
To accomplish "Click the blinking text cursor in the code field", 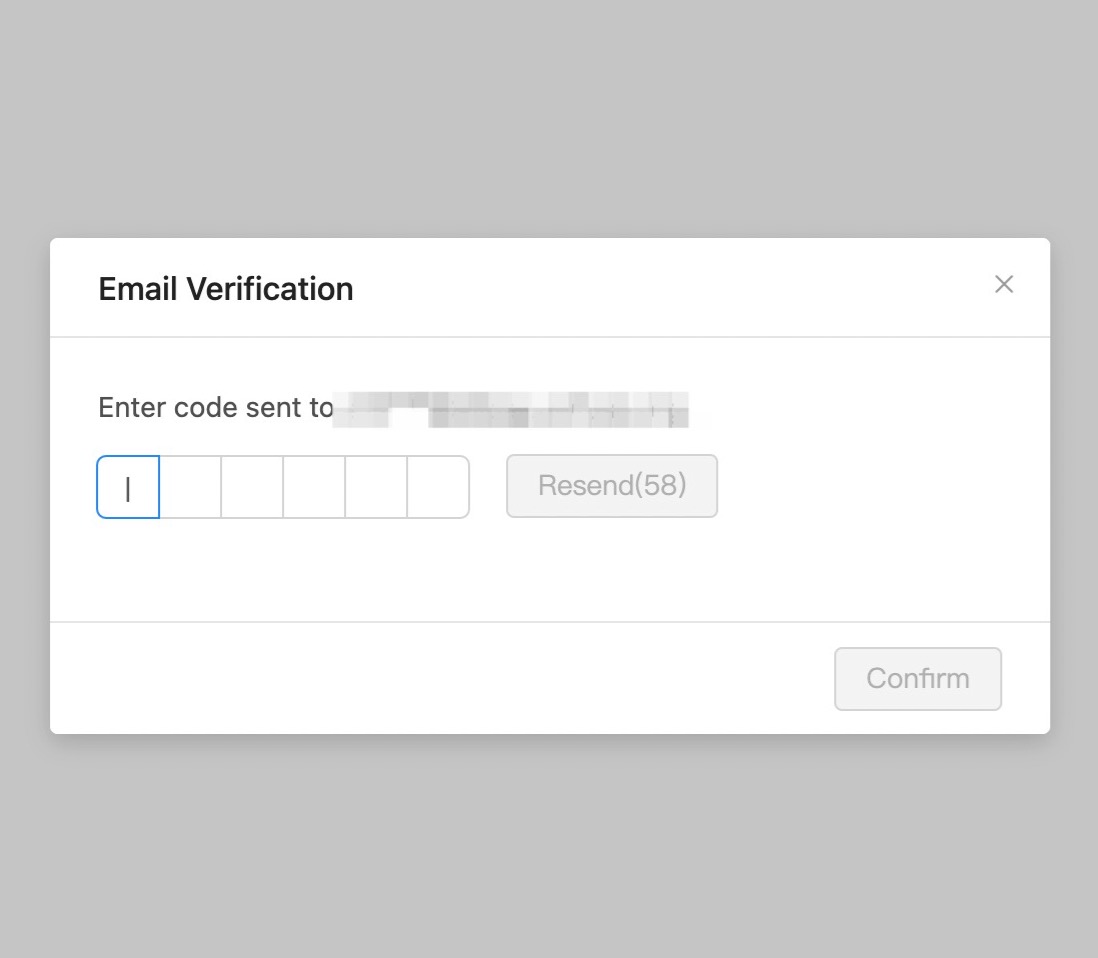I will tap(128, 488).
